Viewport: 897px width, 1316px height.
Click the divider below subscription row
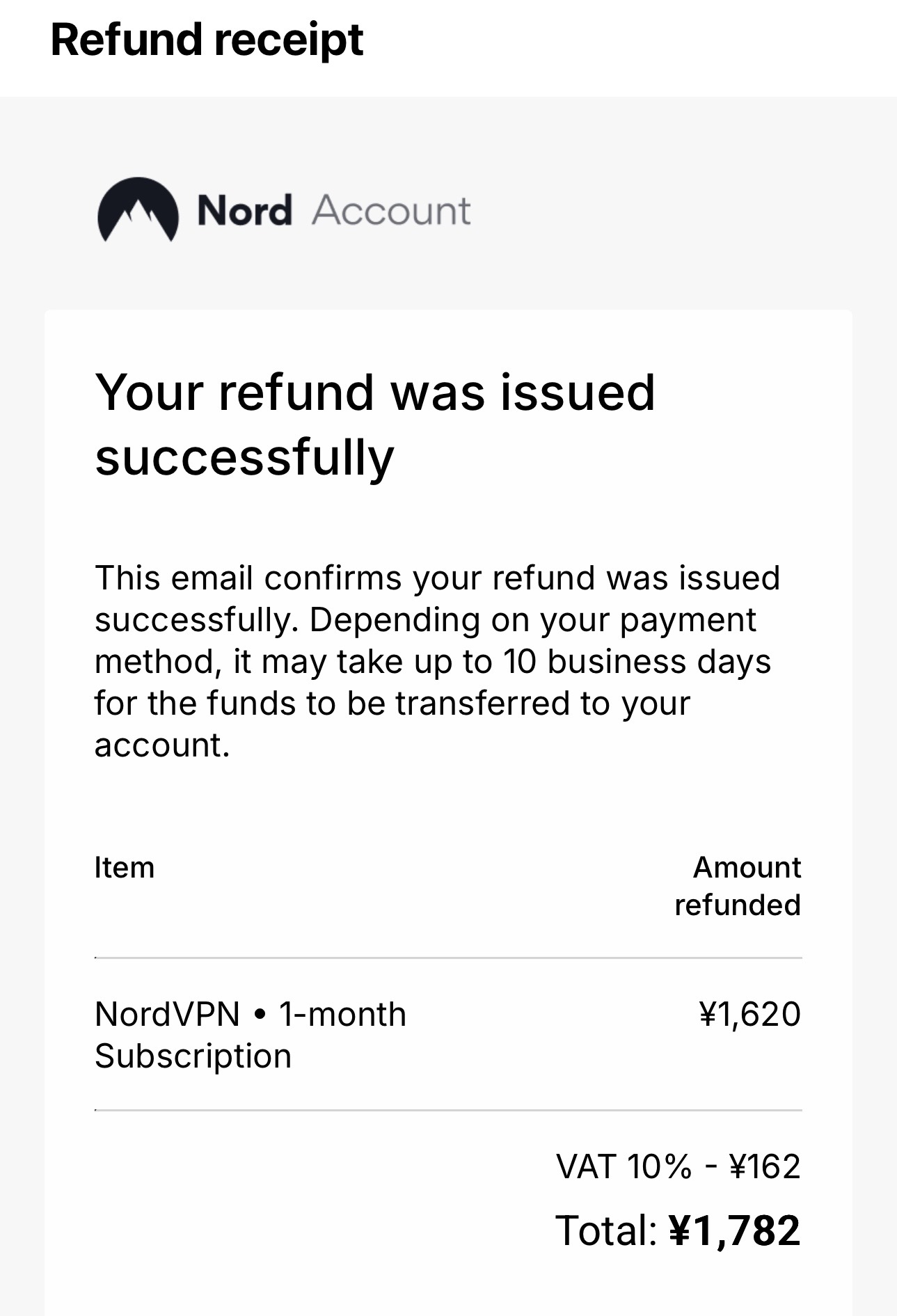(x=448, y=1110)
